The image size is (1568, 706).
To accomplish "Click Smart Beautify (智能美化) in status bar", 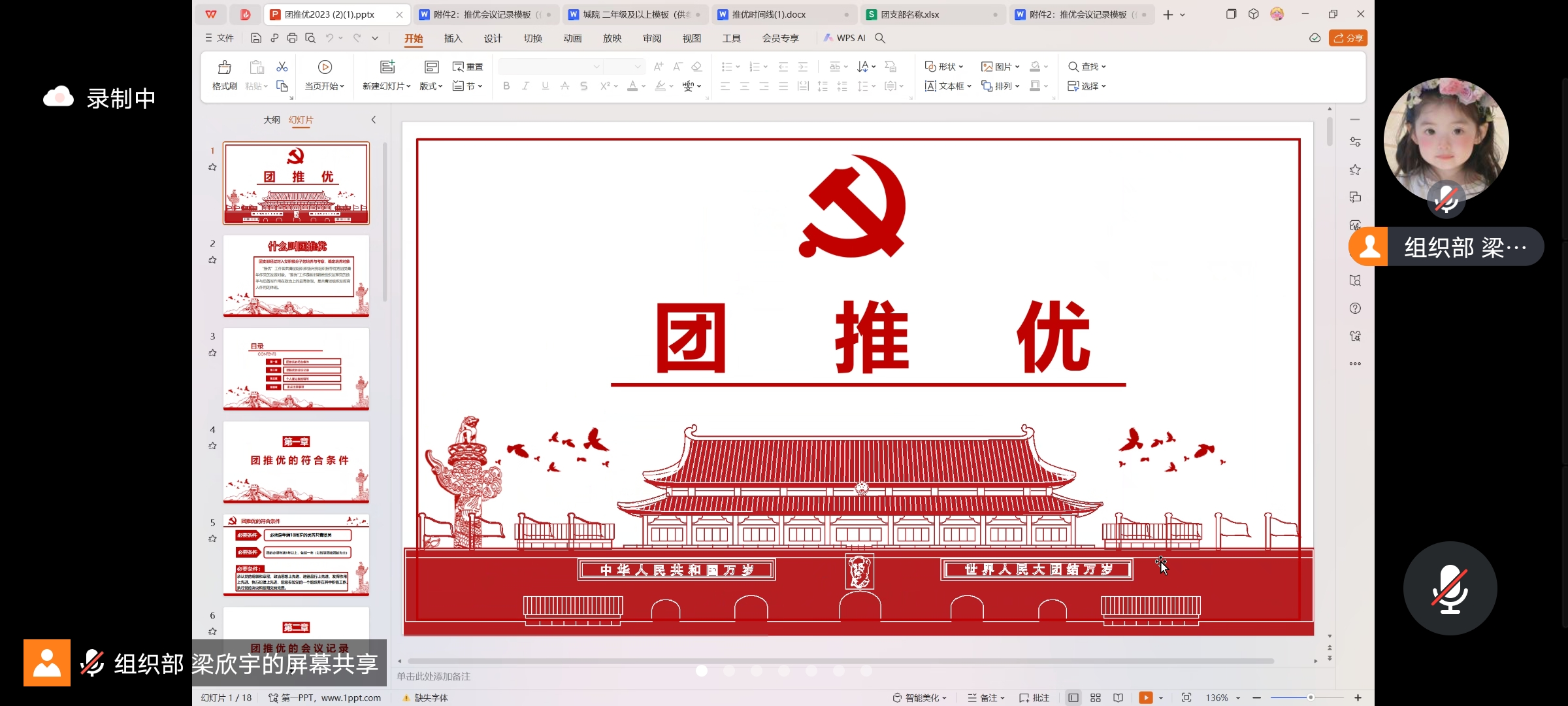I will pos(920,698).
